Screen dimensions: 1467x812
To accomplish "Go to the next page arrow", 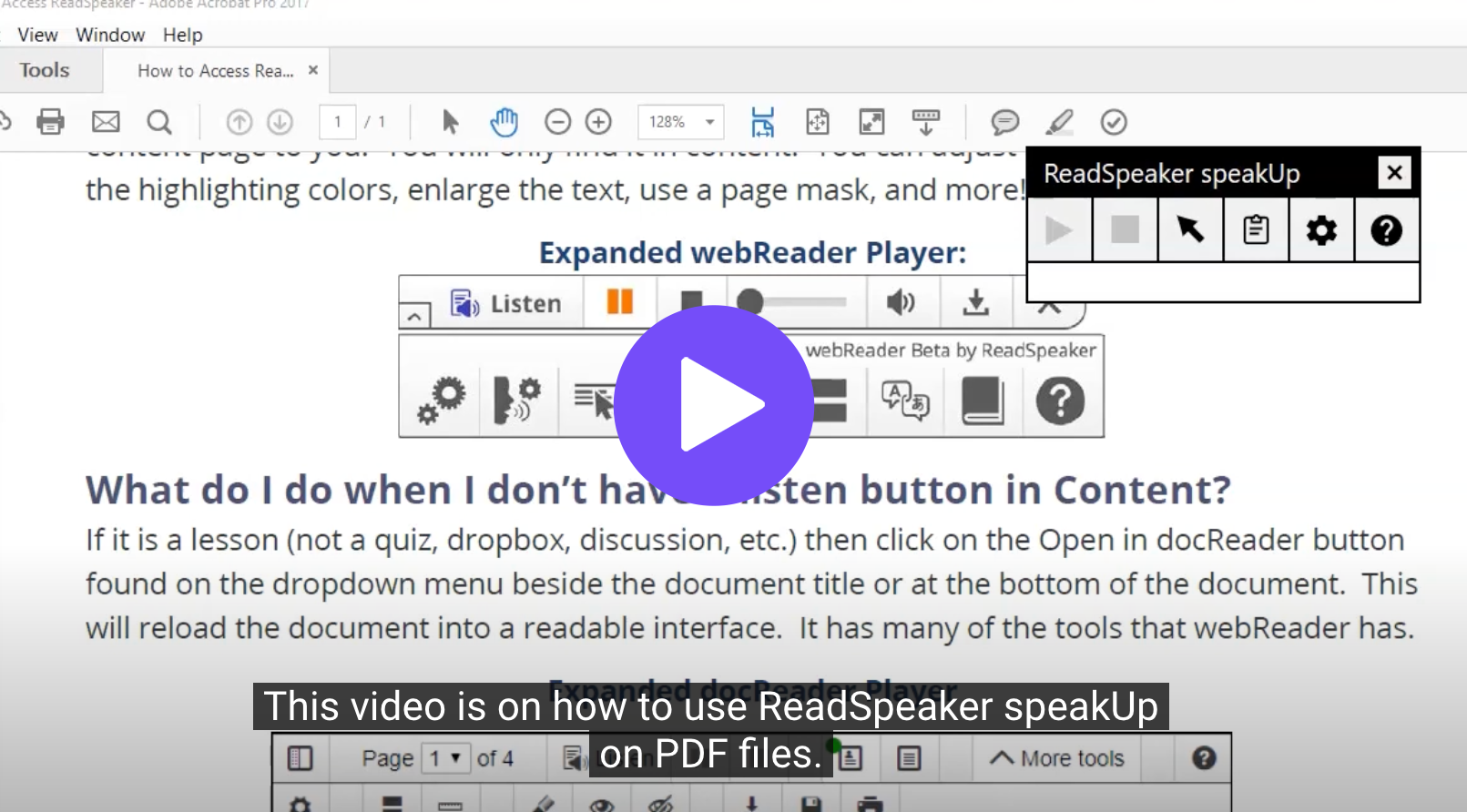I will point(280,121).
